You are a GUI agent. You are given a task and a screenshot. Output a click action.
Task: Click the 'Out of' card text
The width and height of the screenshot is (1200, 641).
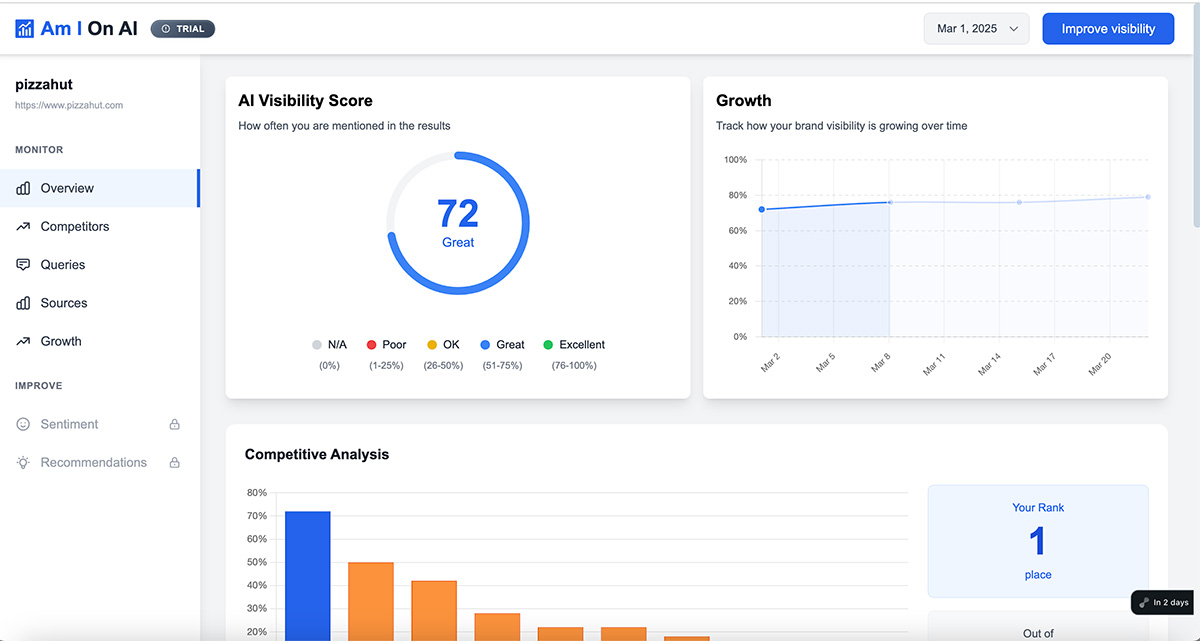click(1038, 633)
